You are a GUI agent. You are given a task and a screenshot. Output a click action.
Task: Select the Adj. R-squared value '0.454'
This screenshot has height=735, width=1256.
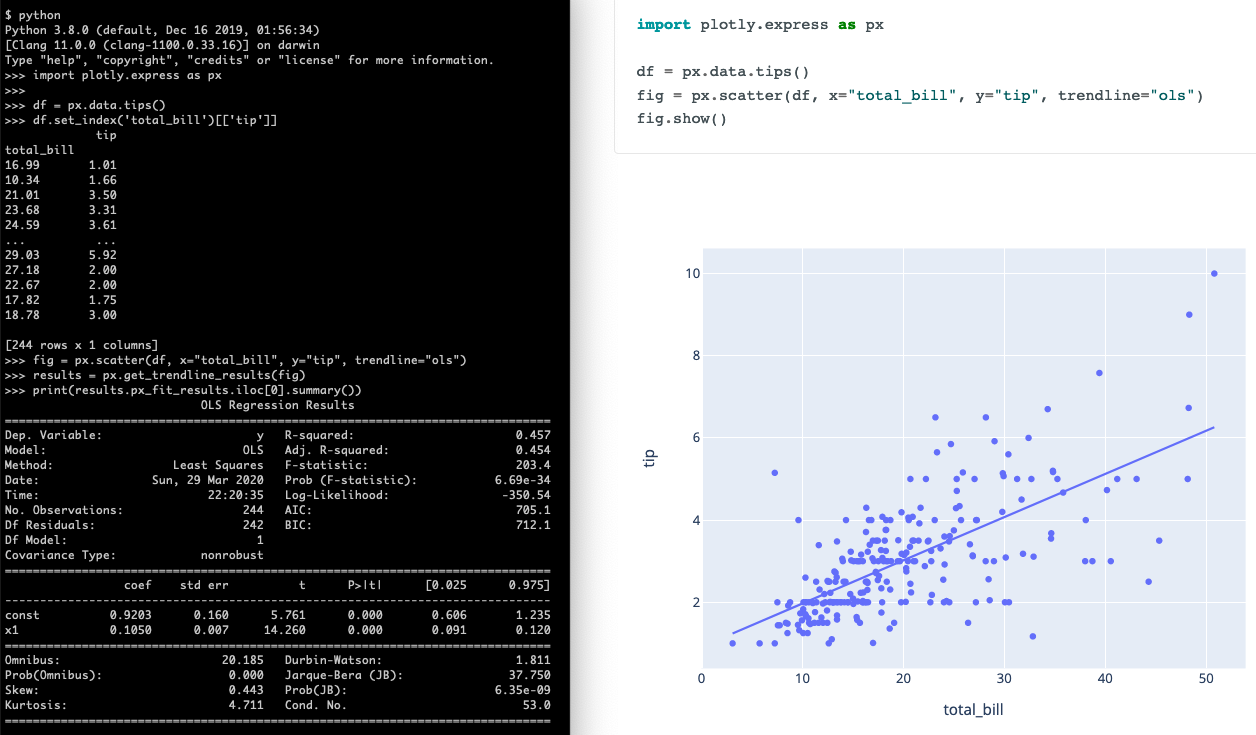pos(532,450)
